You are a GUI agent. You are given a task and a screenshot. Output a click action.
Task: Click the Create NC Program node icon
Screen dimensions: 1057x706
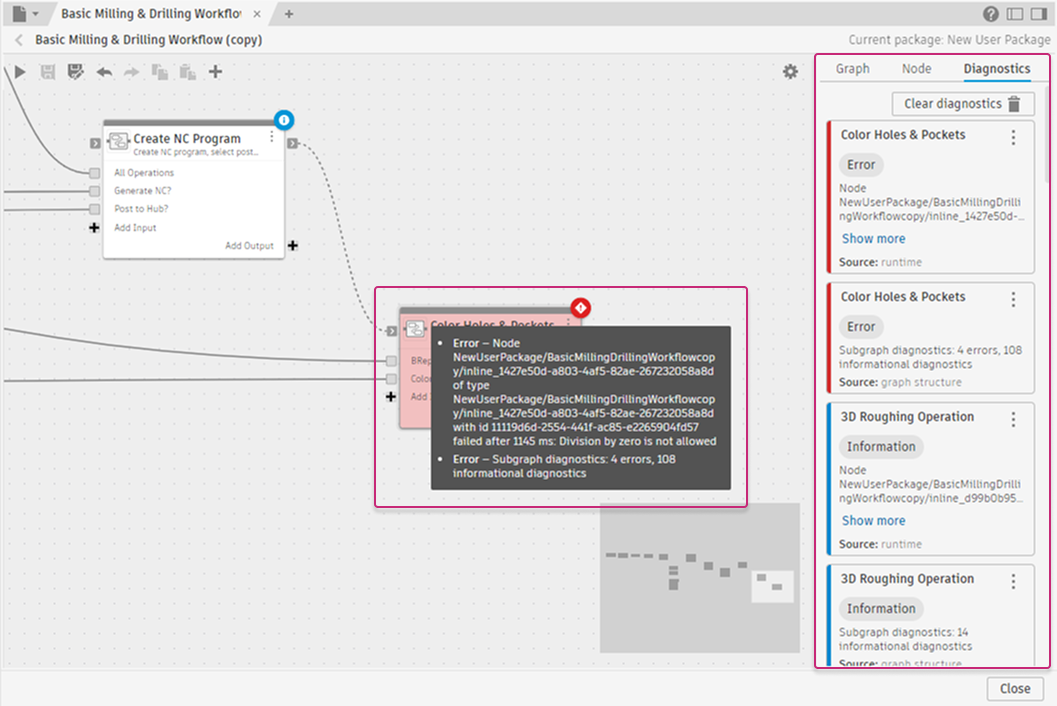119,141
